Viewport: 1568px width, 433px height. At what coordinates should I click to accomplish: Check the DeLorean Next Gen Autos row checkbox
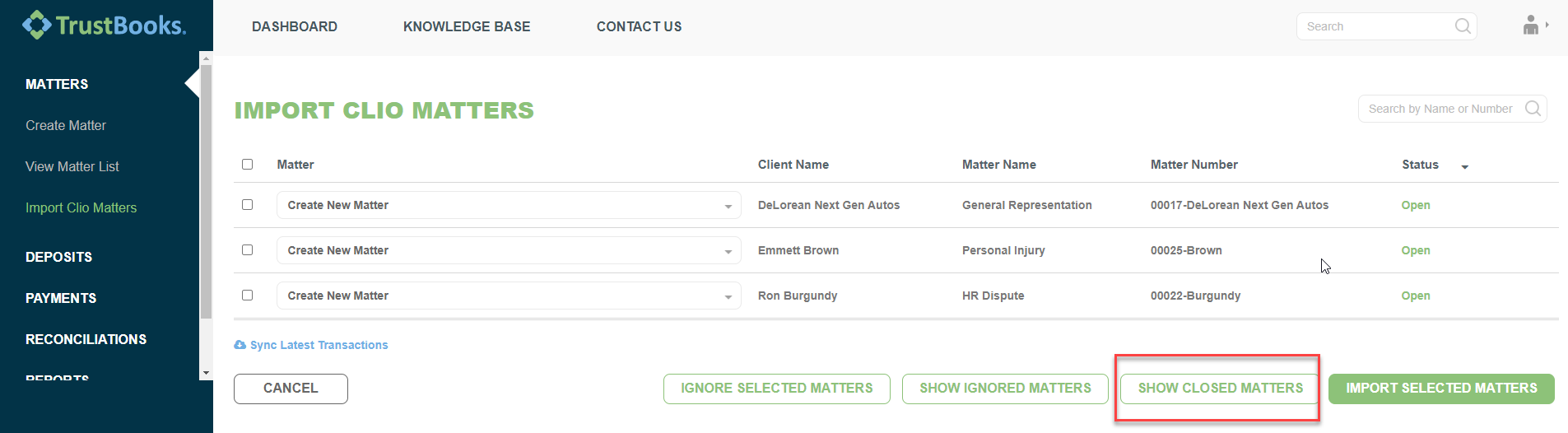coord(247,205)
